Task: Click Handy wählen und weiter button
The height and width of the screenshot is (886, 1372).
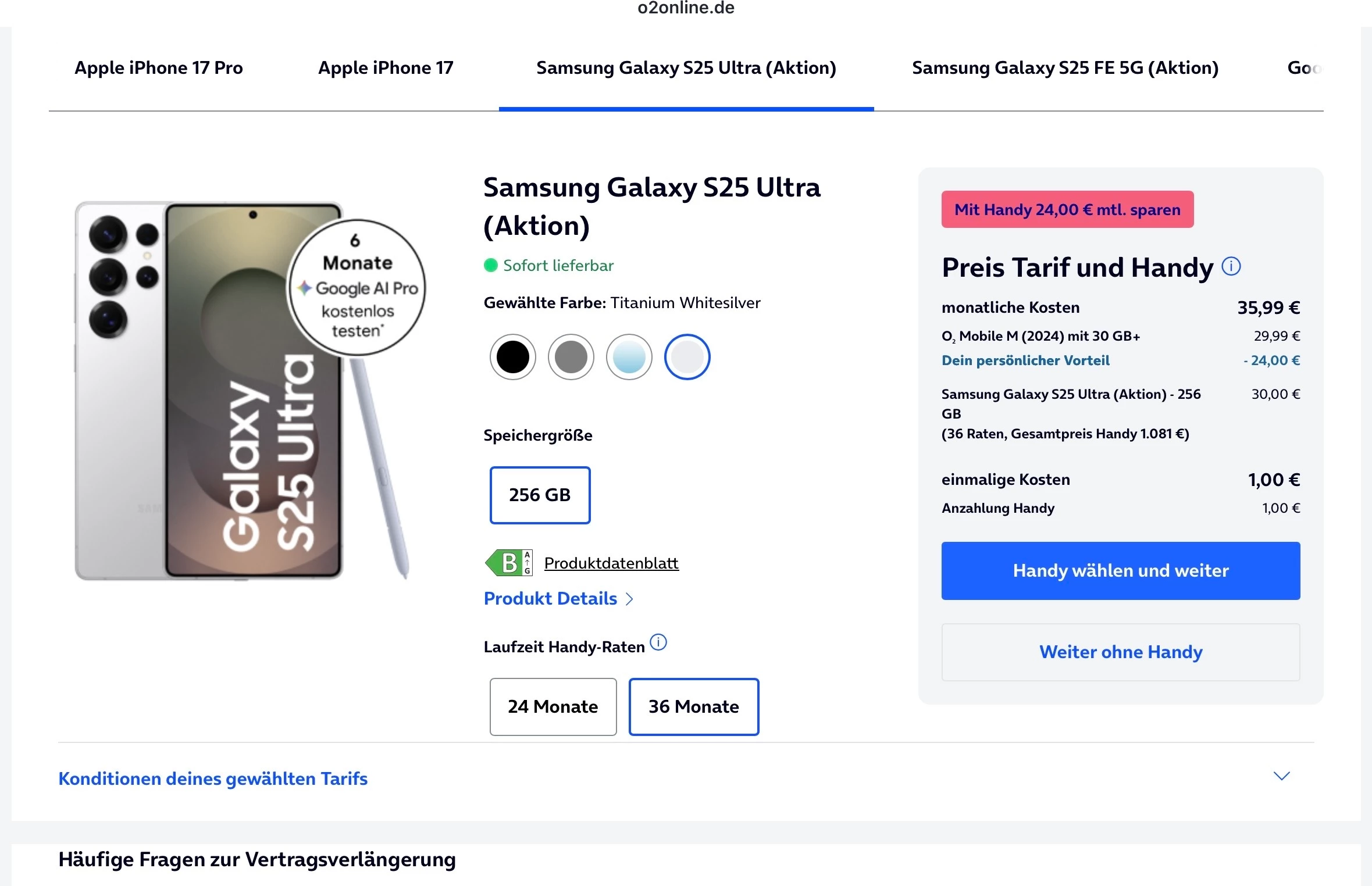Action: (1120, 570)
